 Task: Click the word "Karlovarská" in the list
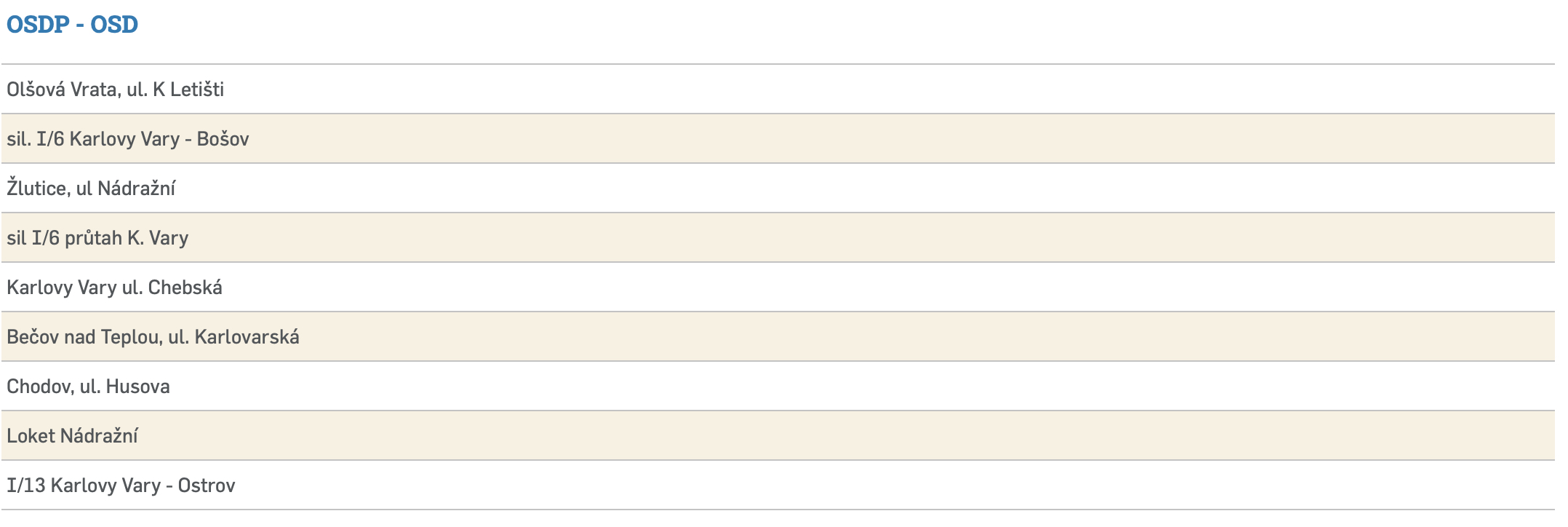pyautogui.click(x=247, y=337)
